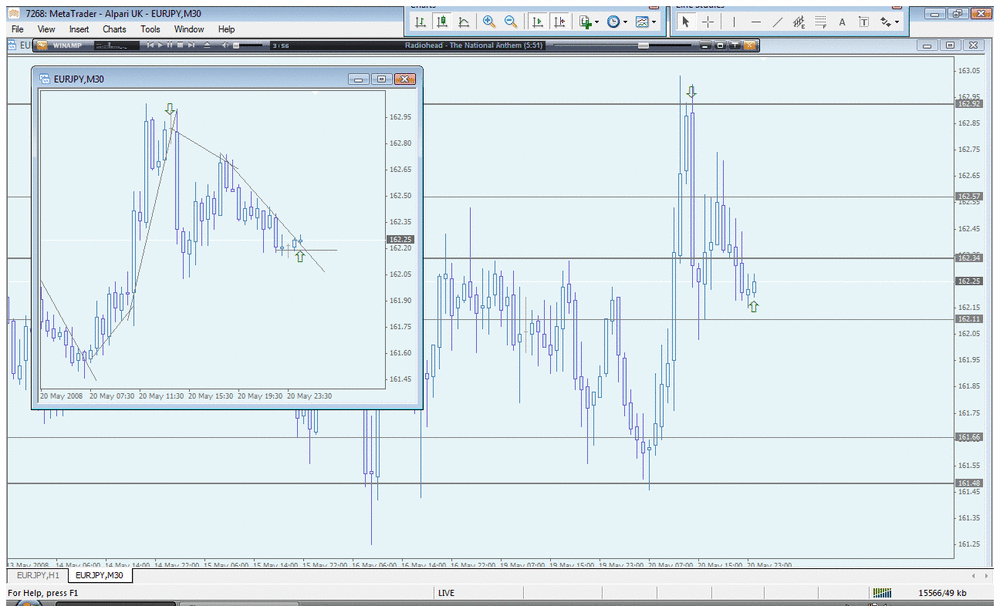Click the Winamp song title text

[473, 45]
